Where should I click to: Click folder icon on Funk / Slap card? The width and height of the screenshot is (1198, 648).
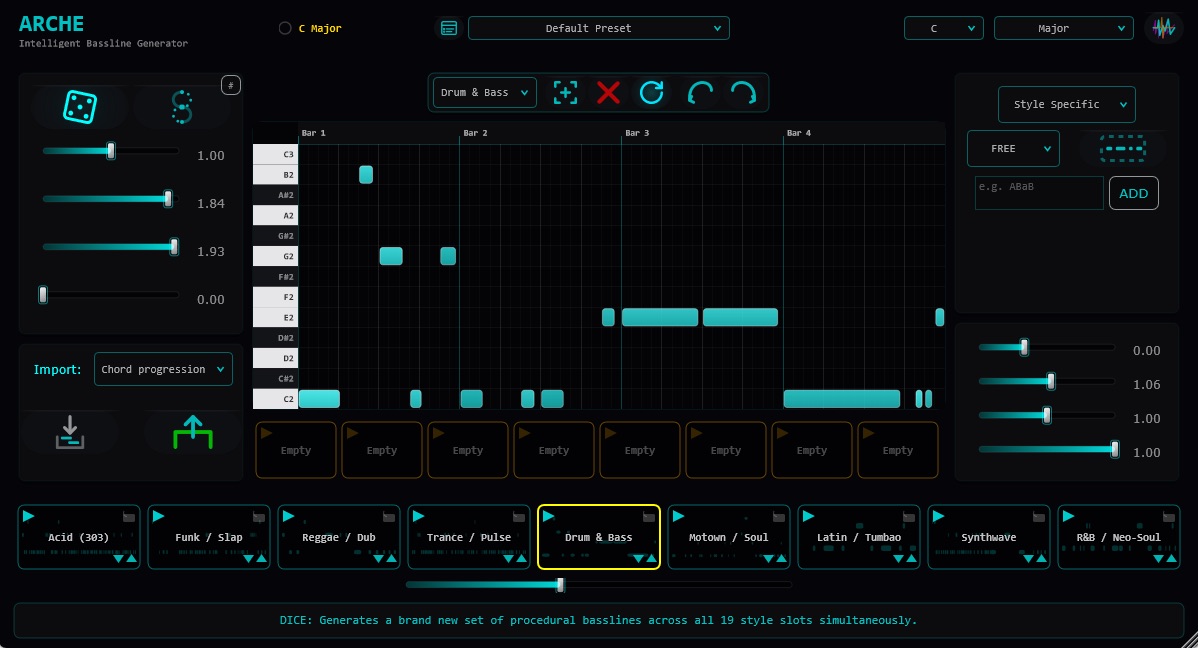tap(259, 517)
